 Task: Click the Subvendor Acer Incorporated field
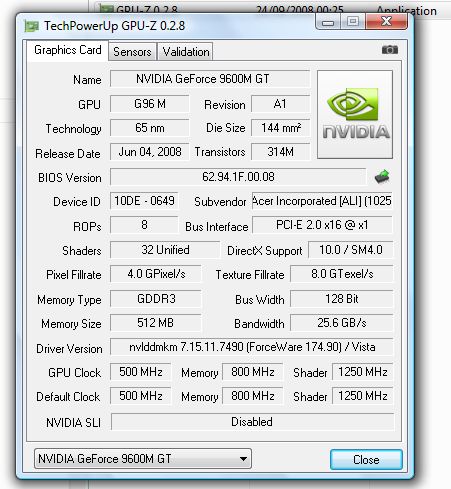322,201
